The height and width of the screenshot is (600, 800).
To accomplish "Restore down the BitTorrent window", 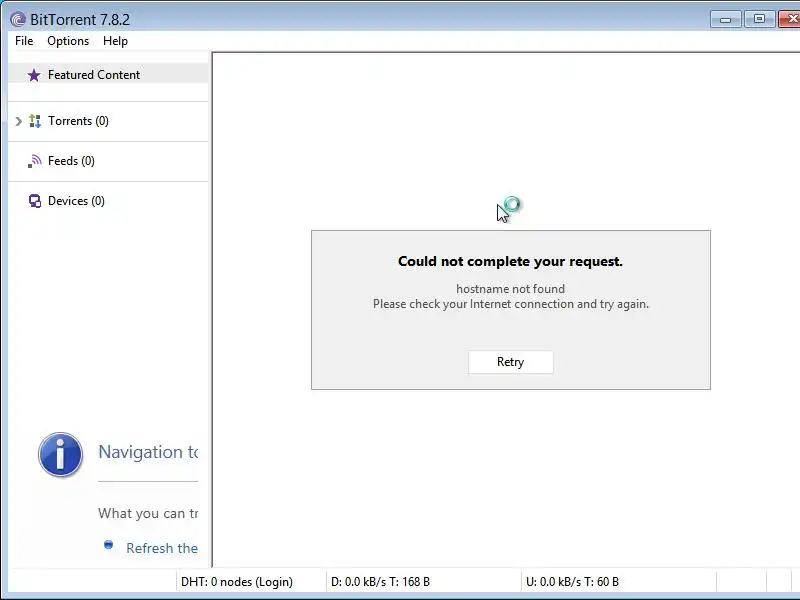I will 759,19.
